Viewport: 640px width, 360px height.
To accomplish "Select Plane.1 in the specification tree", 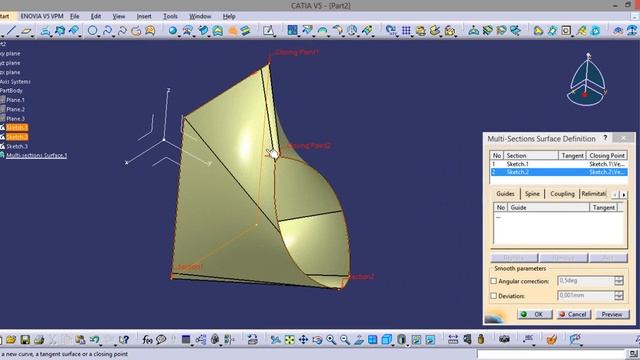I will [16, 100].
